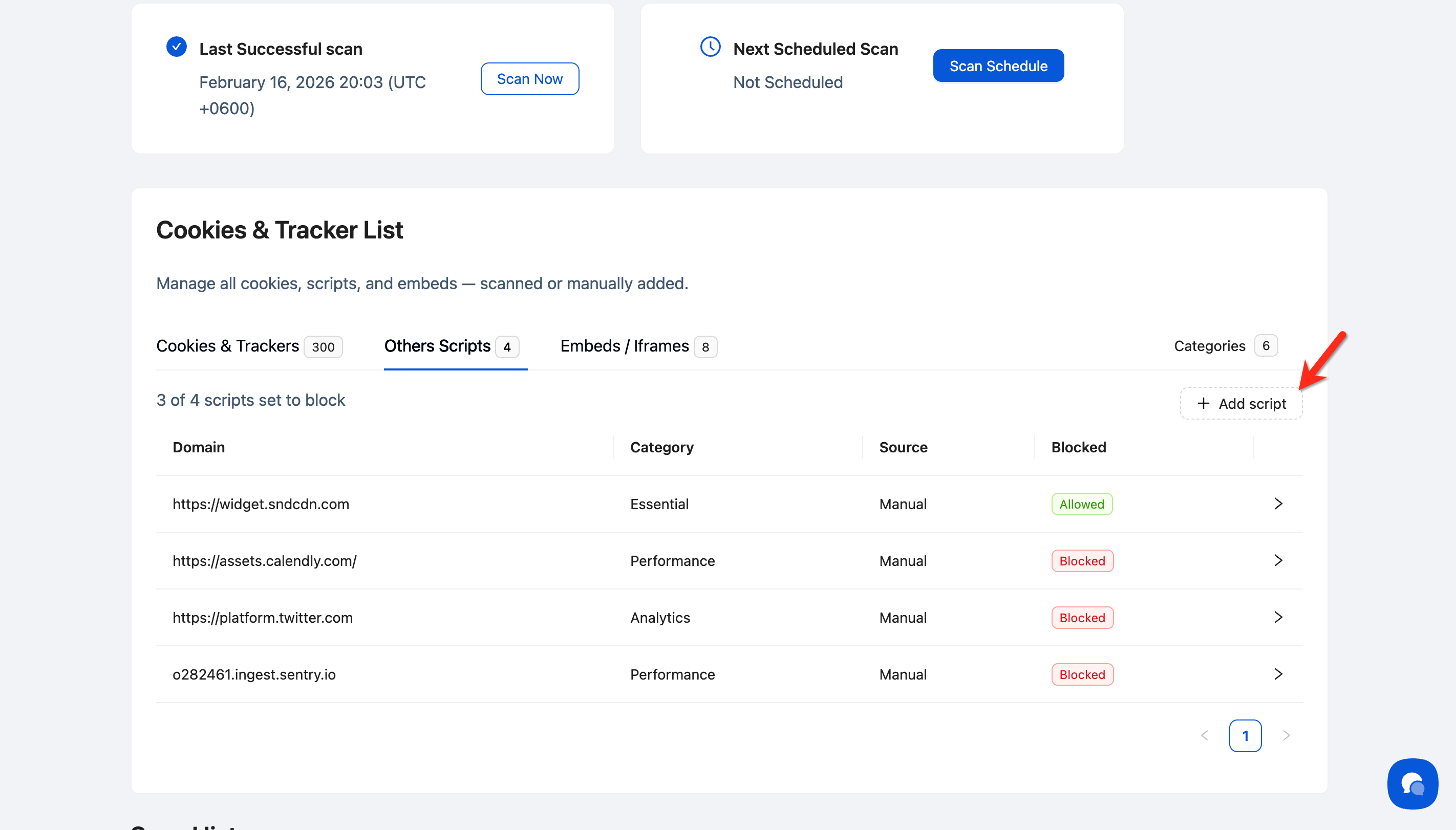The width and height of the screenshot is (1456, 830).
Task: Click the plus icon in Add script
Action: click(1203, 403)
